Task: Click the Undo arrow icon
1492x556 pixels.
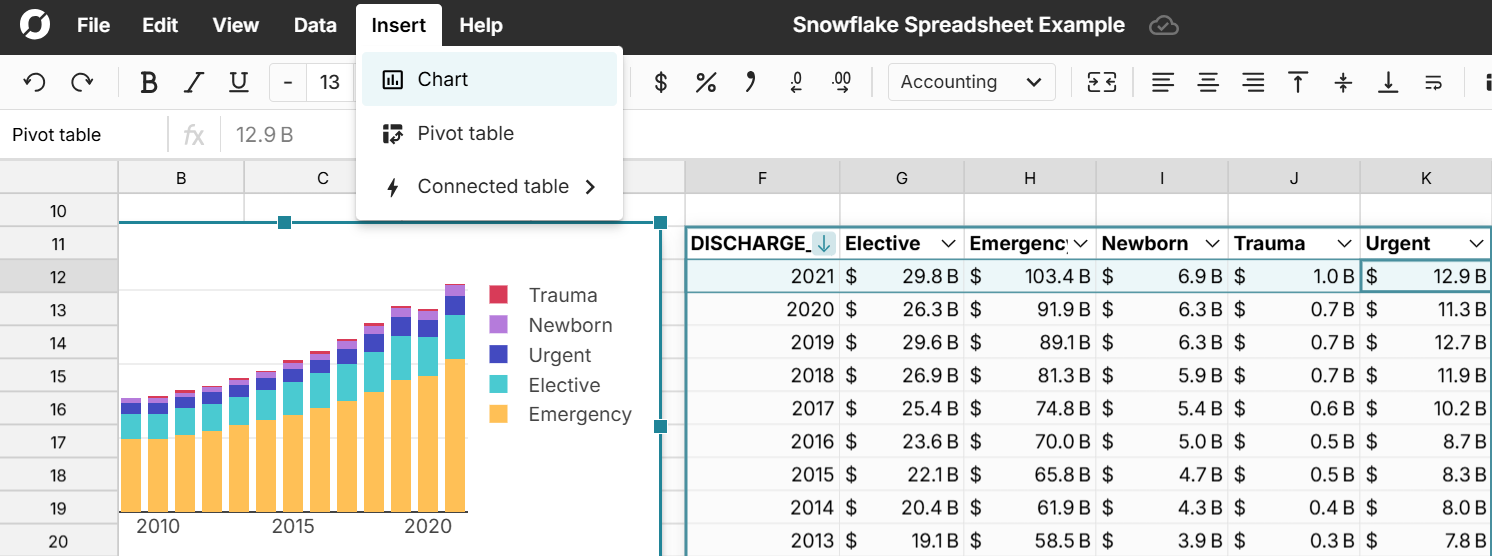Action: [34, 82]
